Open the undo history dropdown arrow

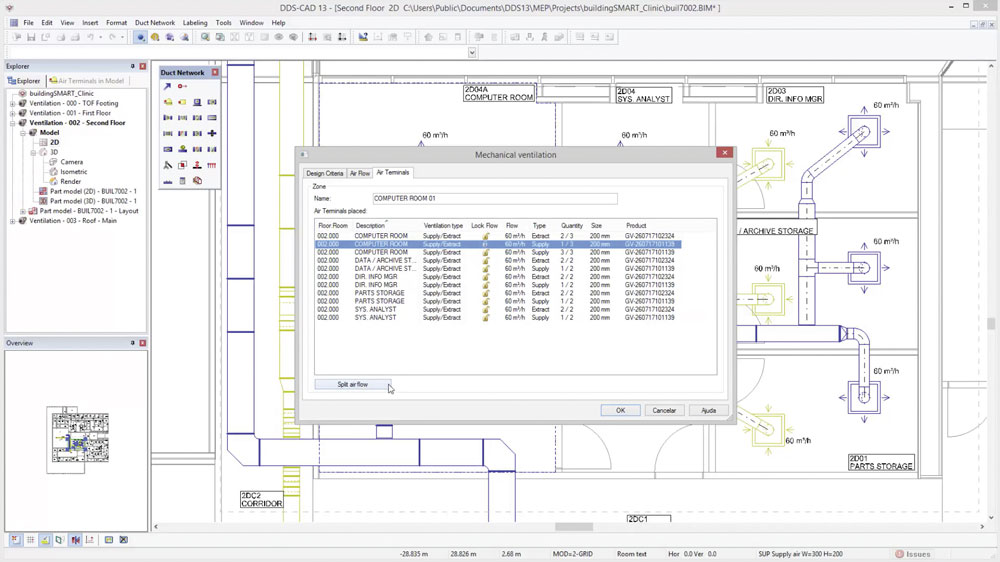(x=100, y=38)
